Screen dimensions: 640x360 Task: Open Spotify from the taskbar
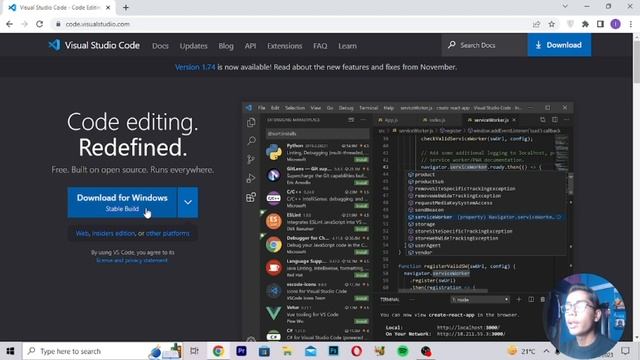click(402, 351)
